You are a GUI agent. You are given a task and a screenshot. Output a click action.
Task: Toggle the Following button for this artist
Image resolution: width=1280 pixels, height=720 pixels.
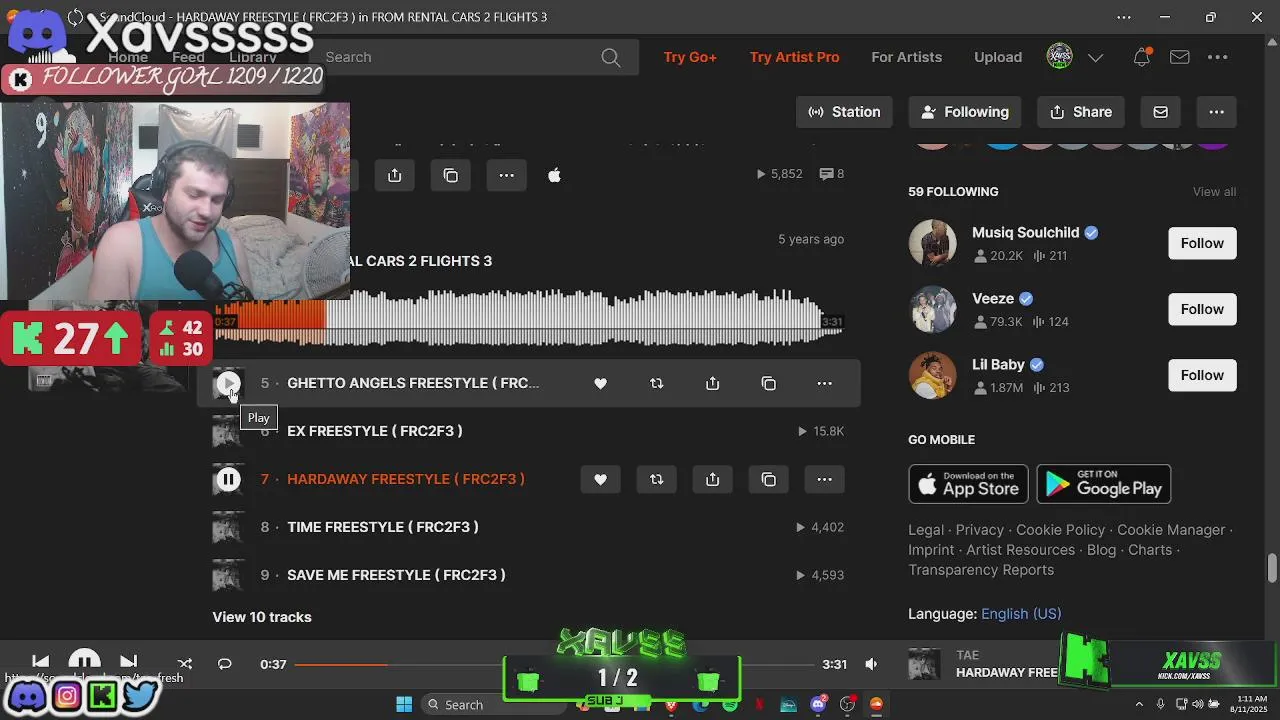[965, 112]
